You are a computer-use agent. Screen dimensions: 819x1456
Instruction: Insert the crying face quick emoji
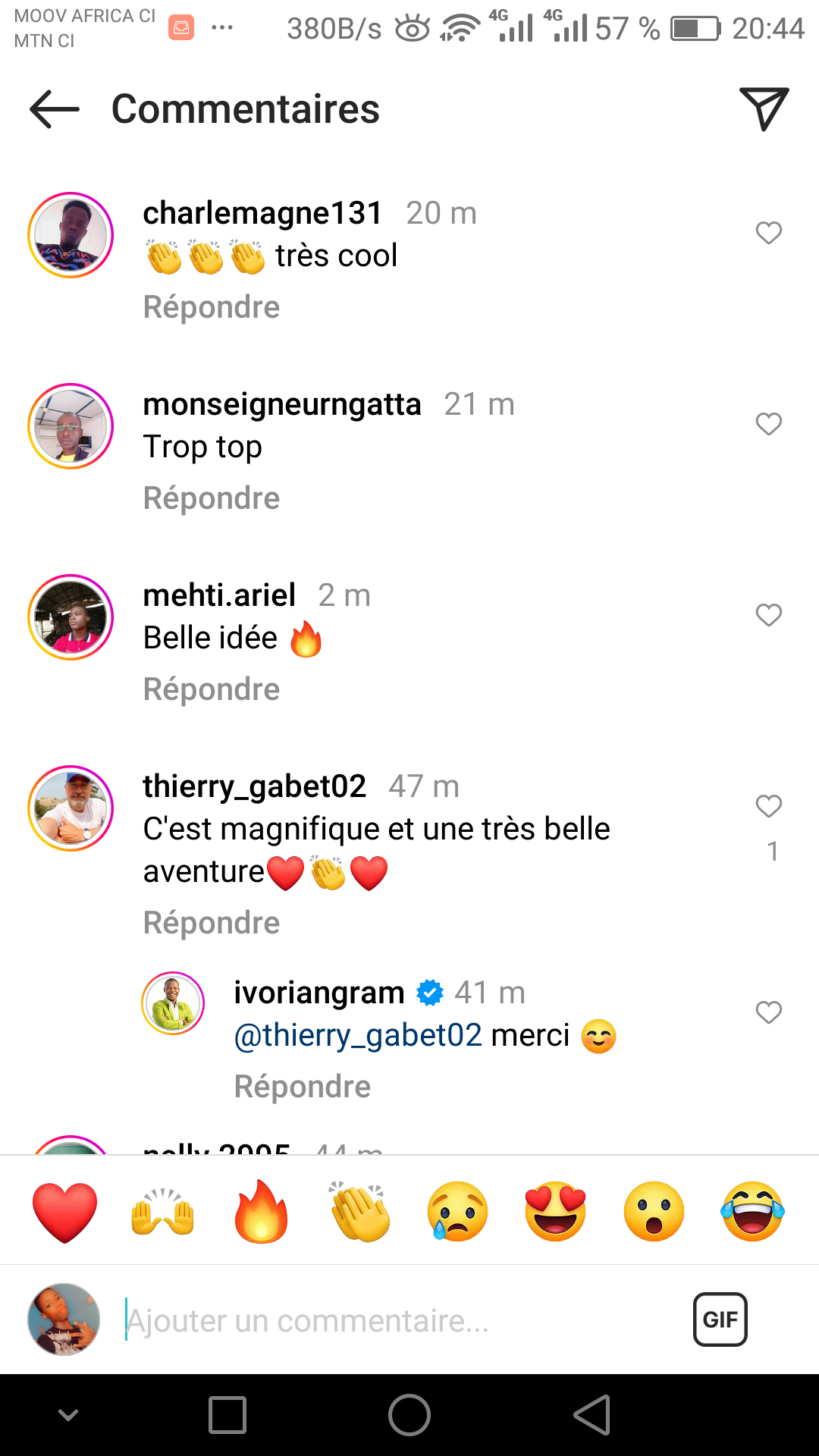[x=457, y=1212]
